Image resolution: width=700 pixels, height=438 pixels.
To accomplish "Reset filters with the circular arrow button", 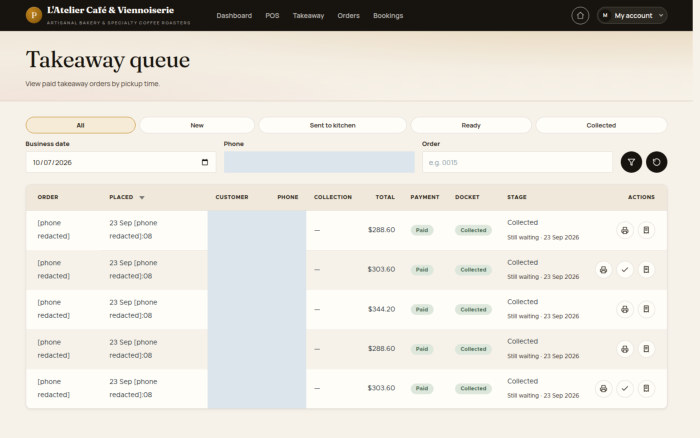I will 656,162.
